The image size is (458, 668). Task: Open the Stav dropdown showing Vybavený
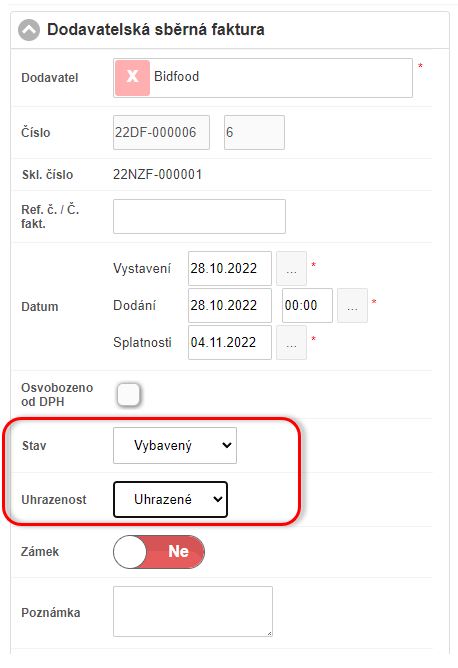pos(175,446)
